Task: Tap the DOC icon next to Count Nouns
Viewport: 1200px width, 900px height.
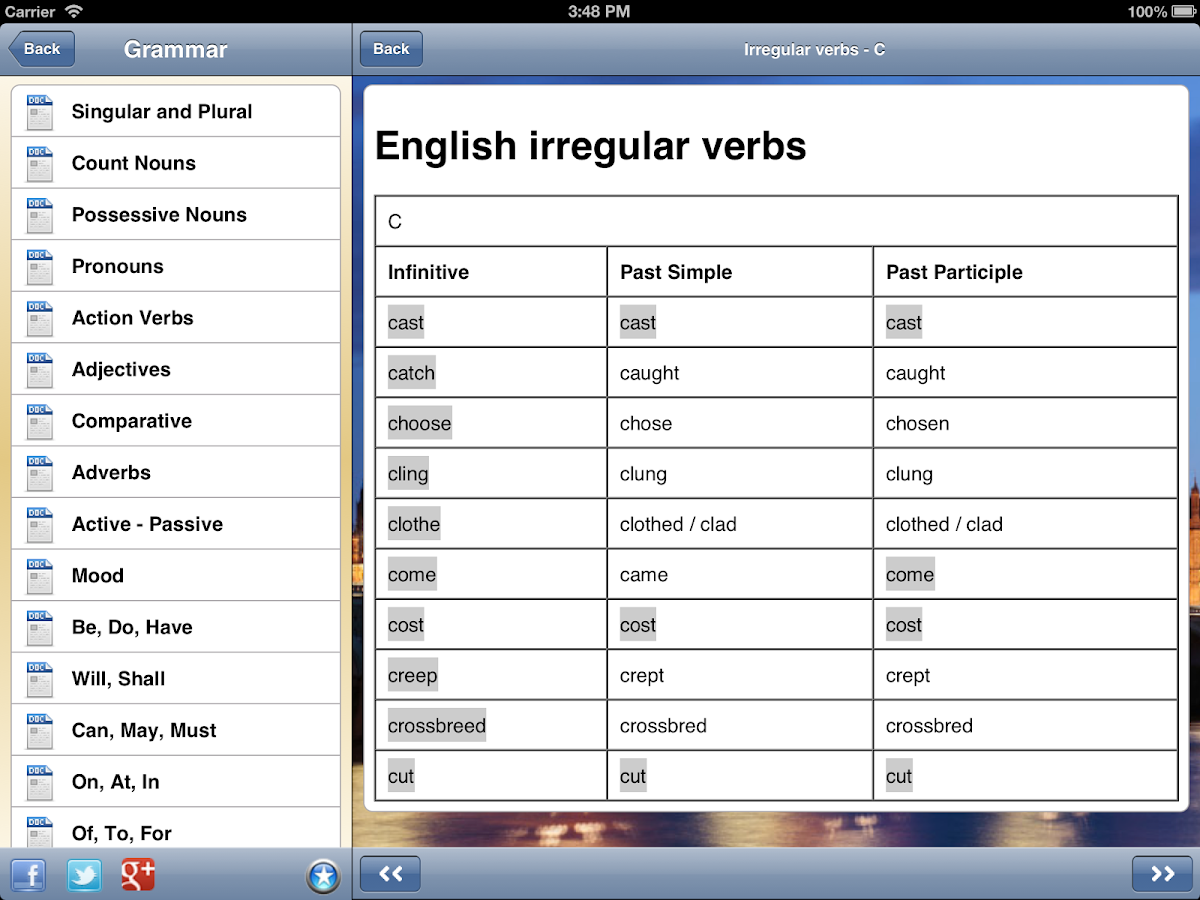Action: click(x=39, y=163)
